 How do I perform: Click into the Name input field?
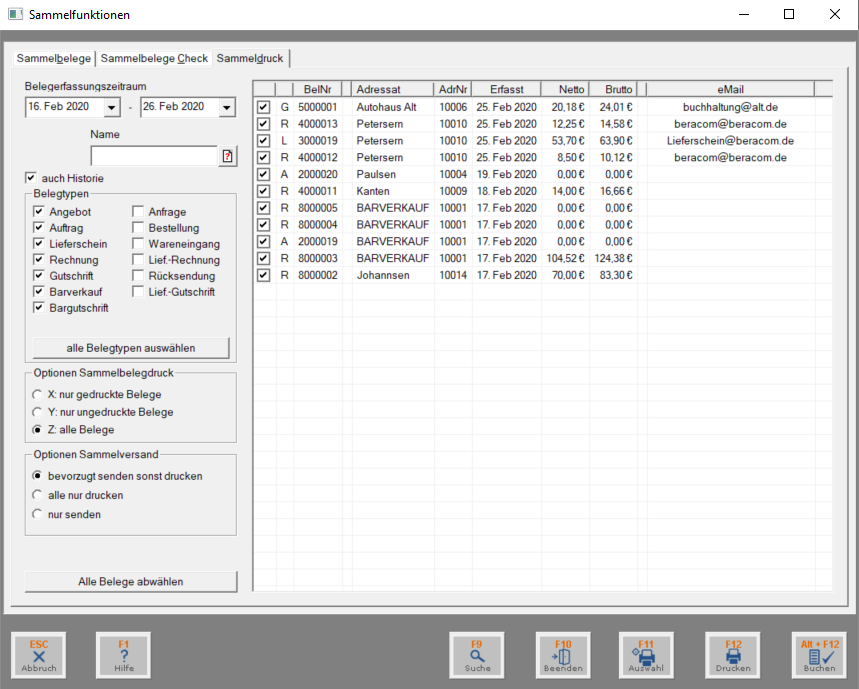(154, 157)
